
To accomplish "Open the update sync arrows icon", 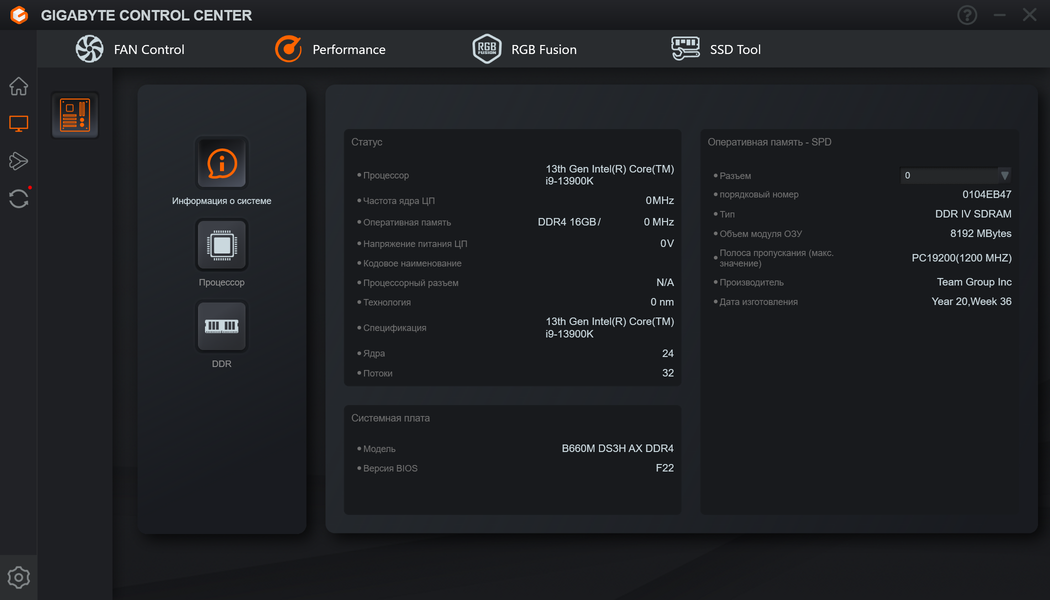I will coord(19,198).
